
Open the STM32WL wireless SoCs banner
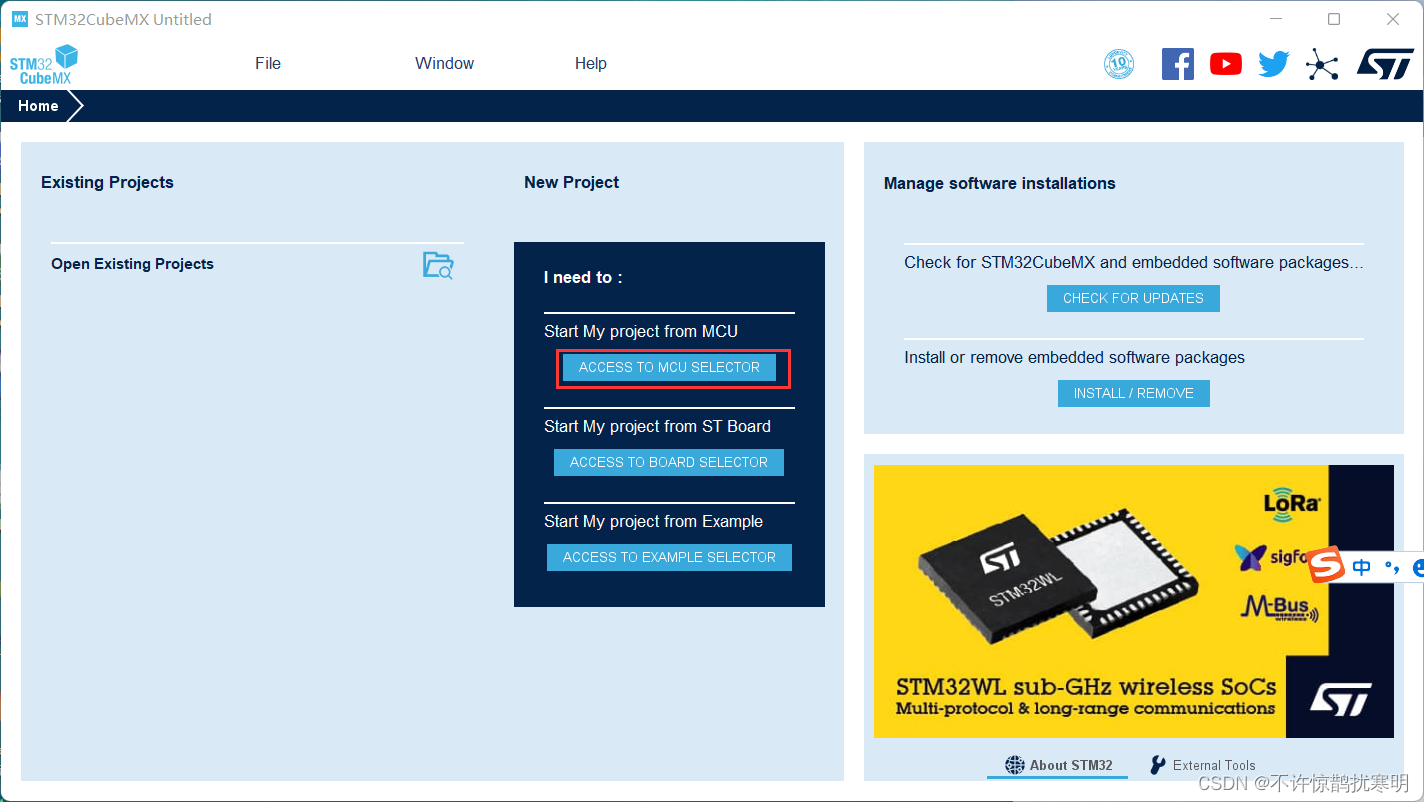coord(1134,601)
